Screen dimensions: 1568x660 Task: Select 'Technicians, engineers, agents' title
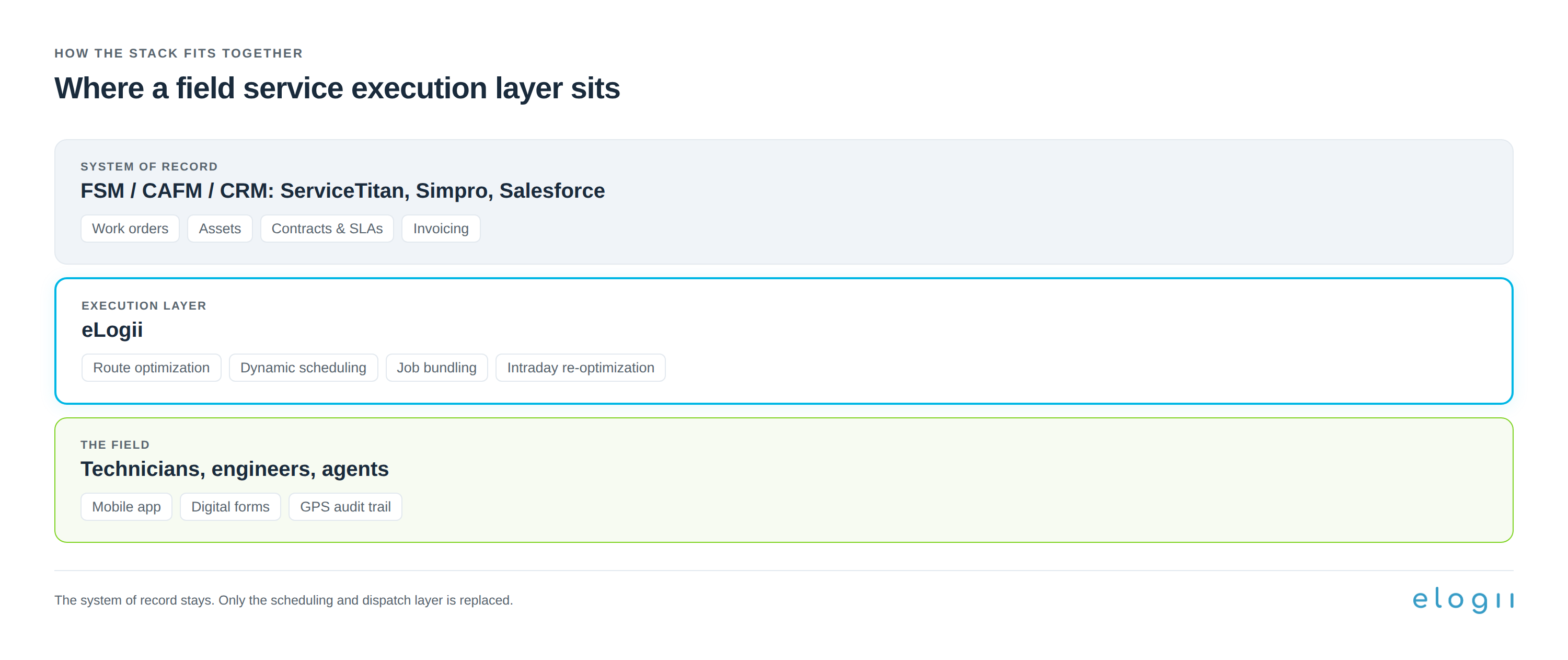coord(234,469)
